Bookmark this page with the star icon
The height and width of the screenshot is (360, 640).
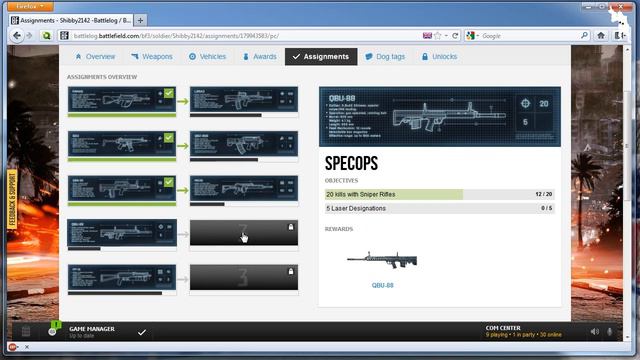[x=438, y=36]
